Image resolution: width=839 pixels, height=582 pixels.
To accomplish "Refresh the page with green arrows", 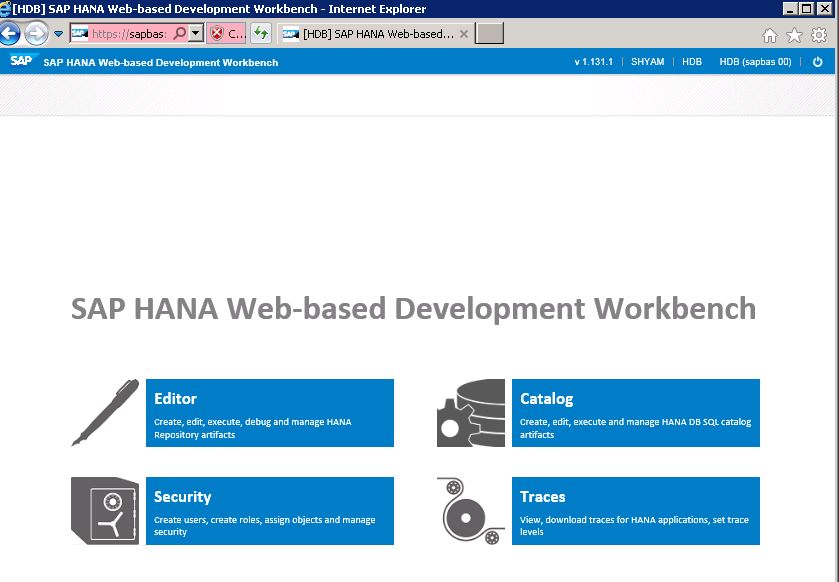I will [x=261, y=33].
